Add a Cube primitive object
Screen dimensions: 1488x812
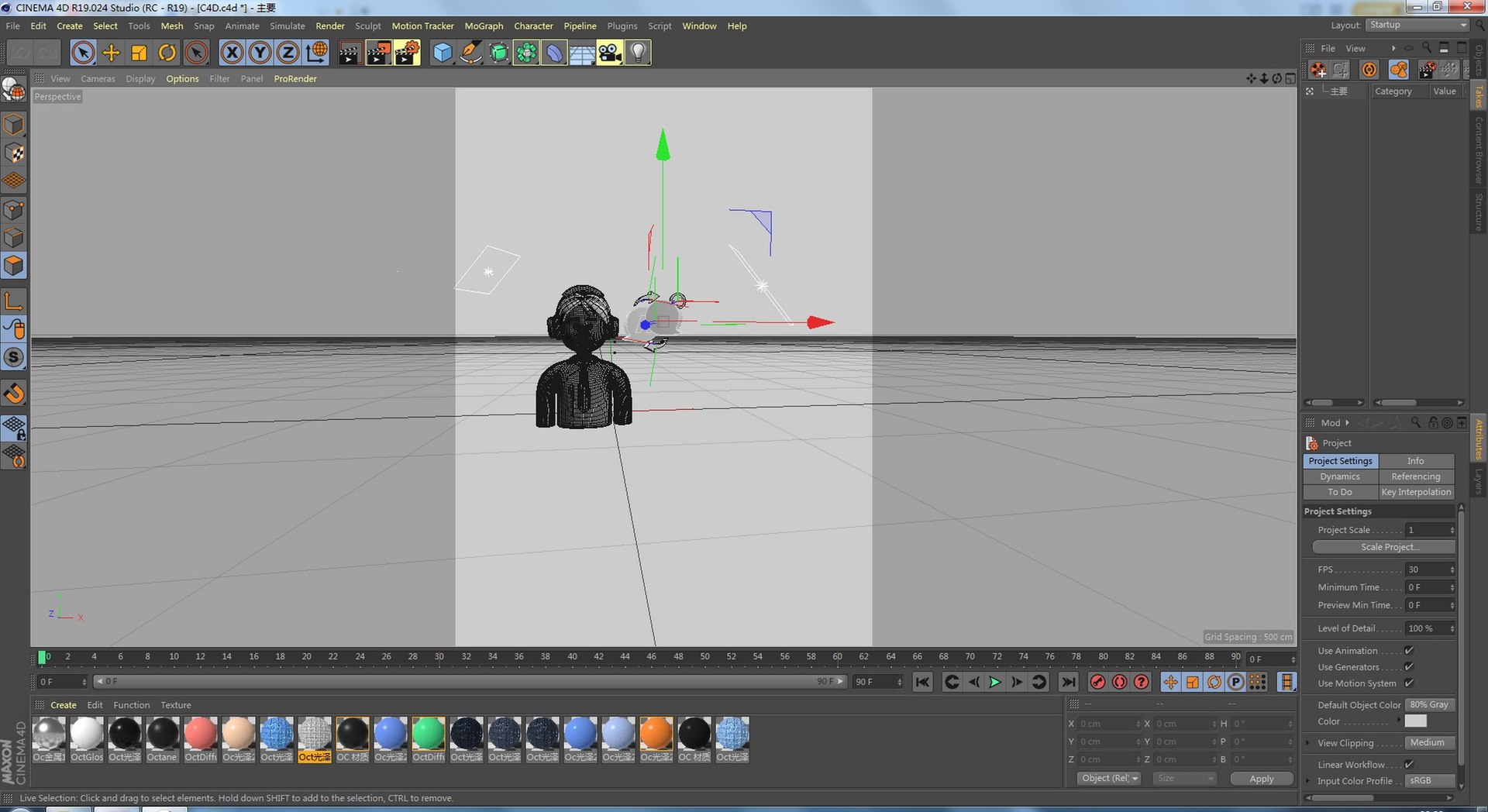pos(442,53)
